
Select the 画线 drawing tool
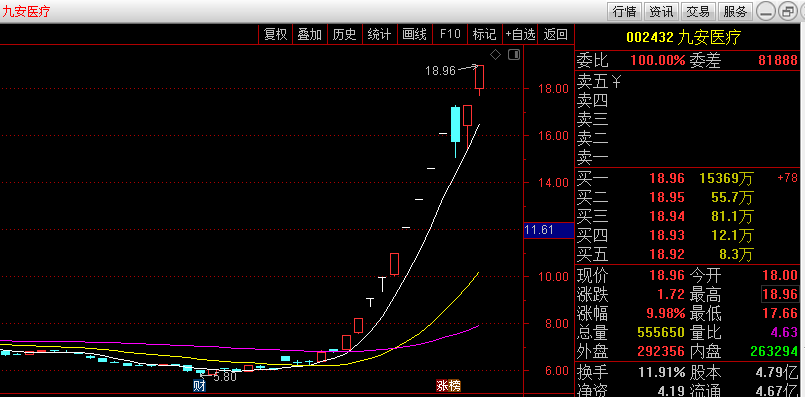(x=414, y=34)
